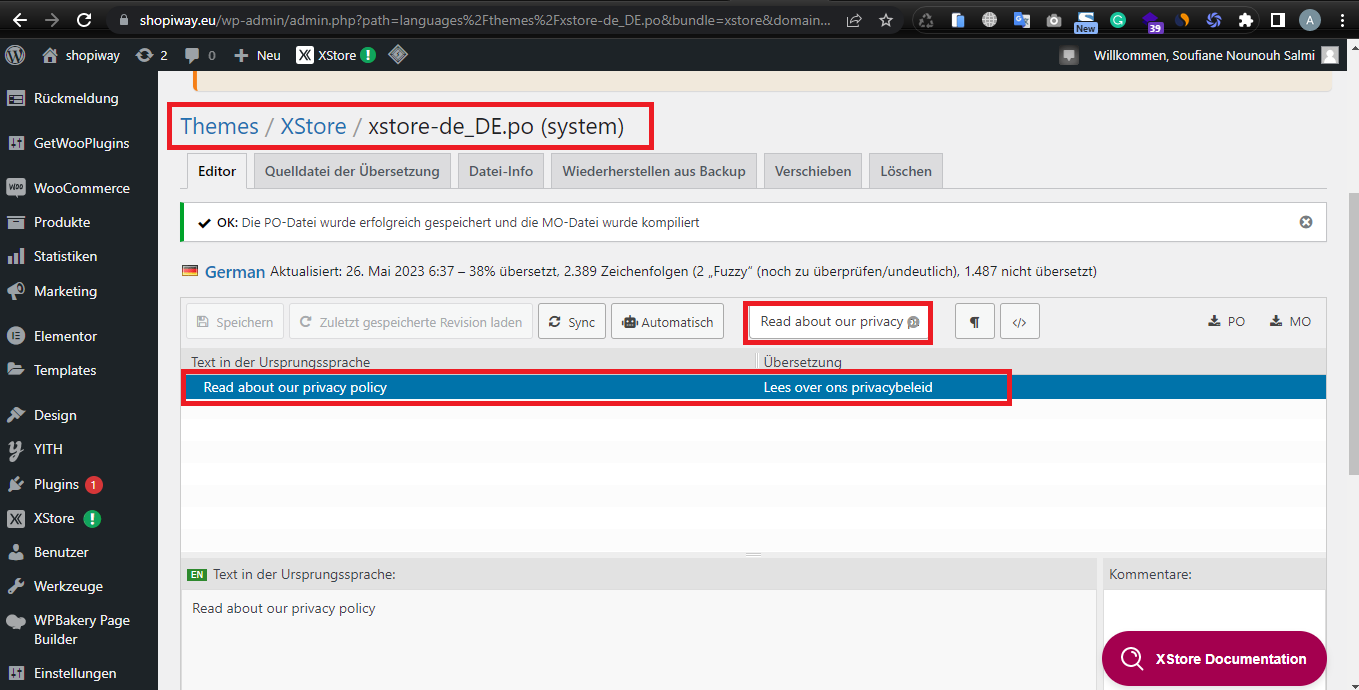Click into the Kommentare field
1359x690 pixels.
(x=1214, y=640)
